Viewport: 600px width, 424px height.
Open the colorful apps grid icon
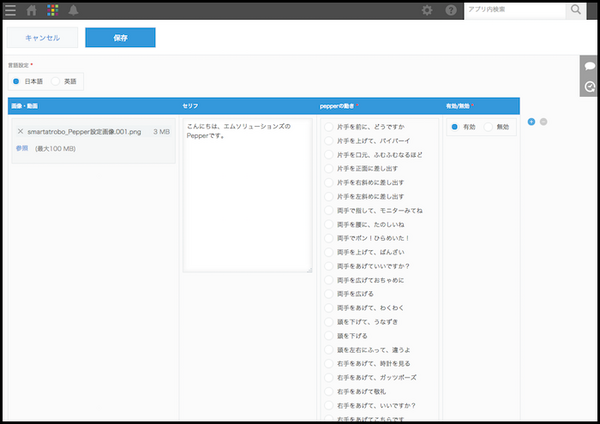click(x=53, y=10)
